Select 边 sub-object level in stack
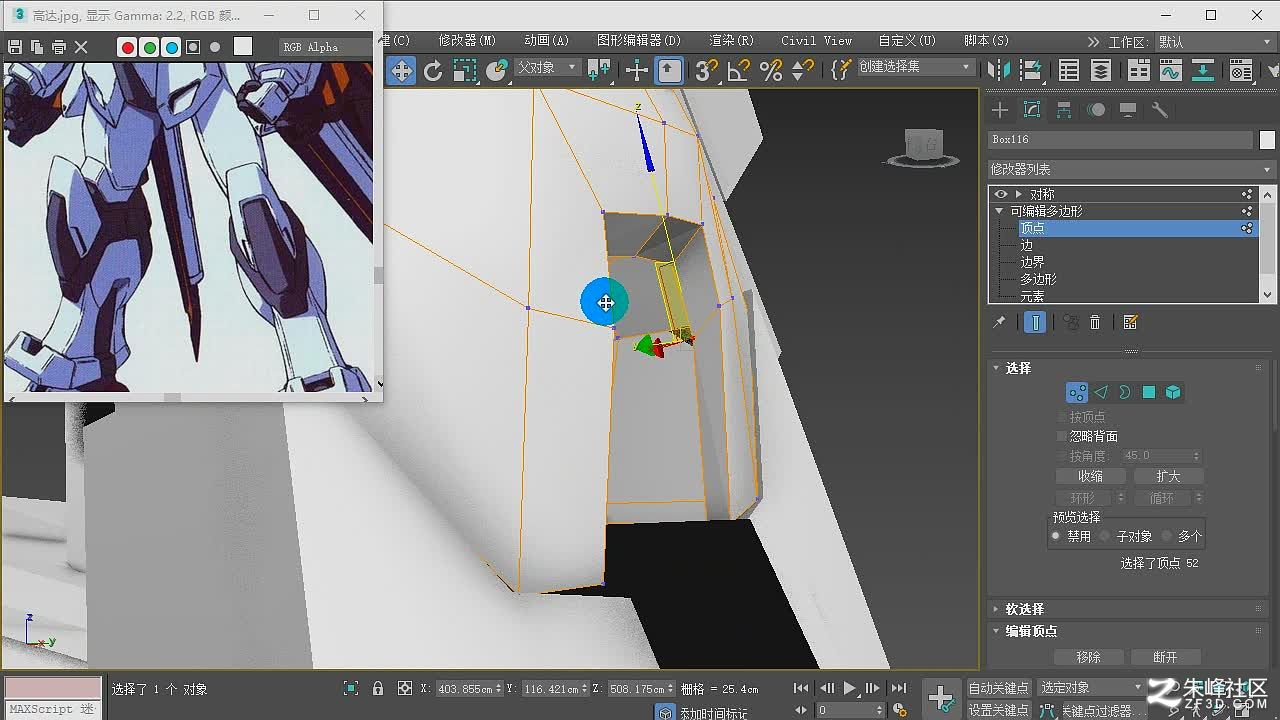This screenshot has width=1280, height=720. click(1027, 245)
